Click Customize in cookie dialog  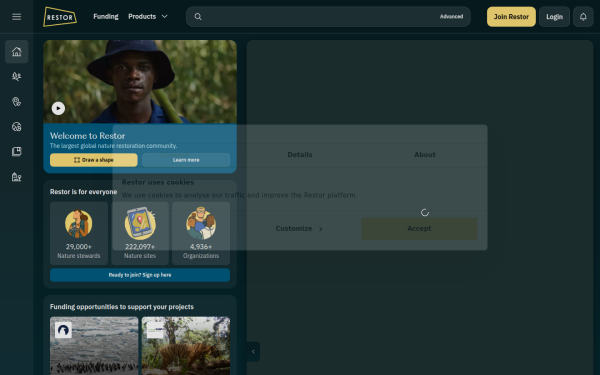pyautogui.click(x=299, y=228)
